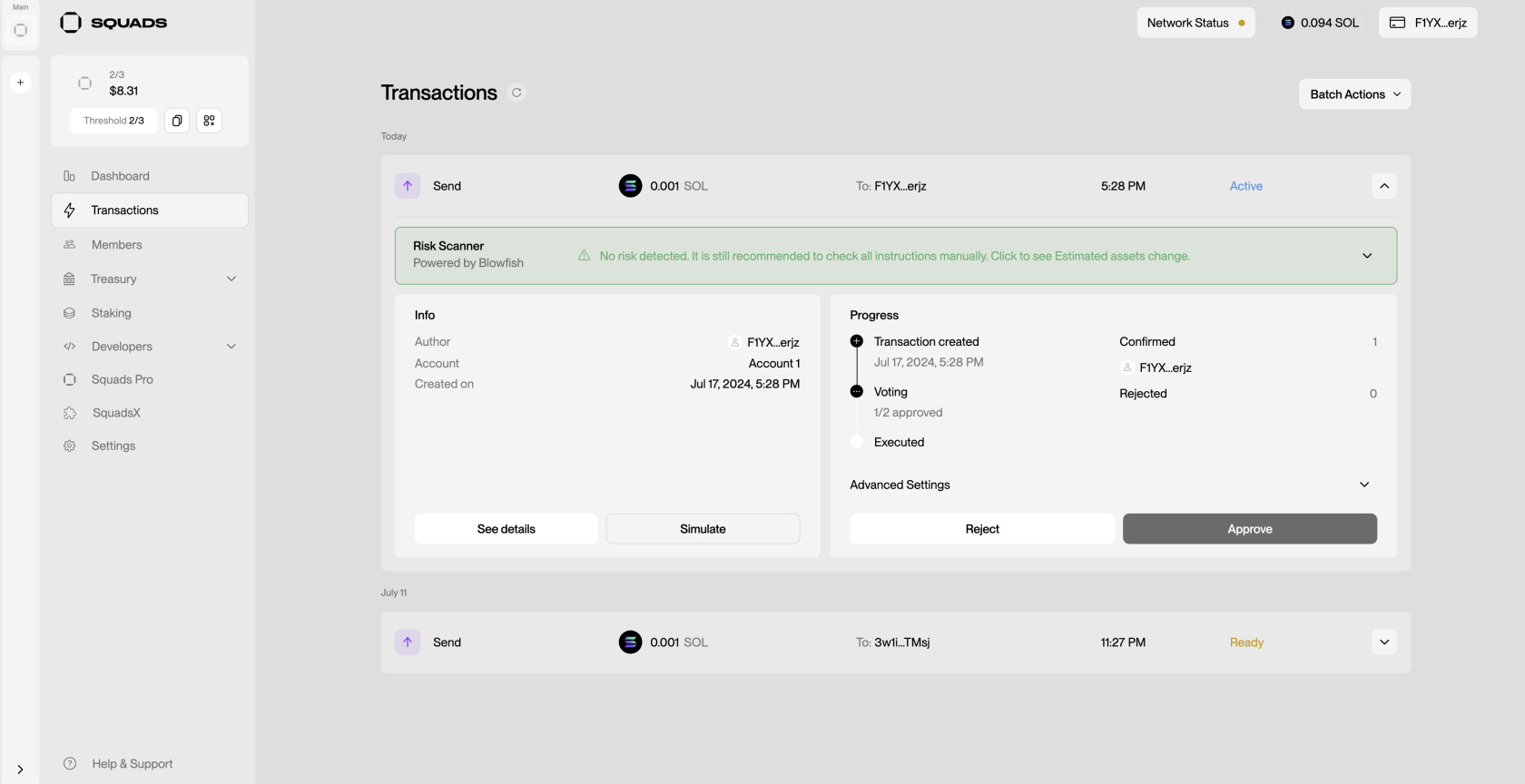Click the Squads logo in header
The height and width of the screenshot is (784, 1525).
pyautogui.click(x=113, y=23)
